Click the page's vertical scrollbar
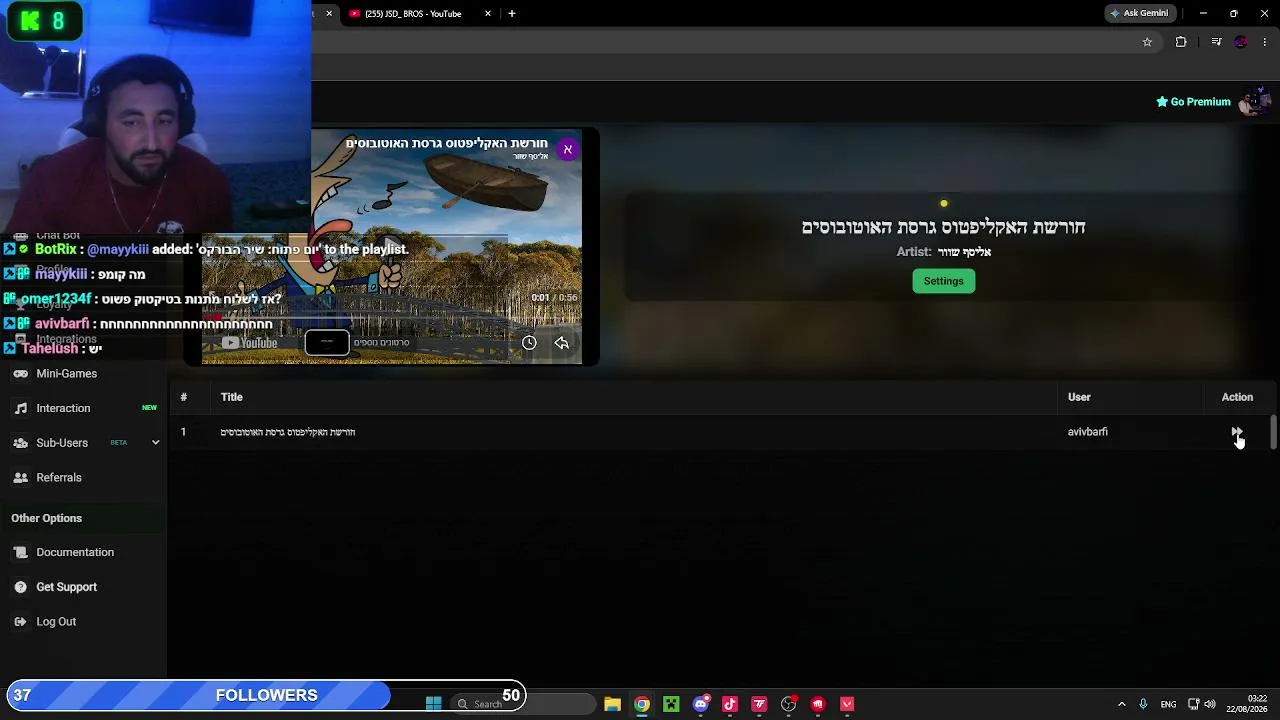Screen dimensions: 1280x720 point(1273,432)
